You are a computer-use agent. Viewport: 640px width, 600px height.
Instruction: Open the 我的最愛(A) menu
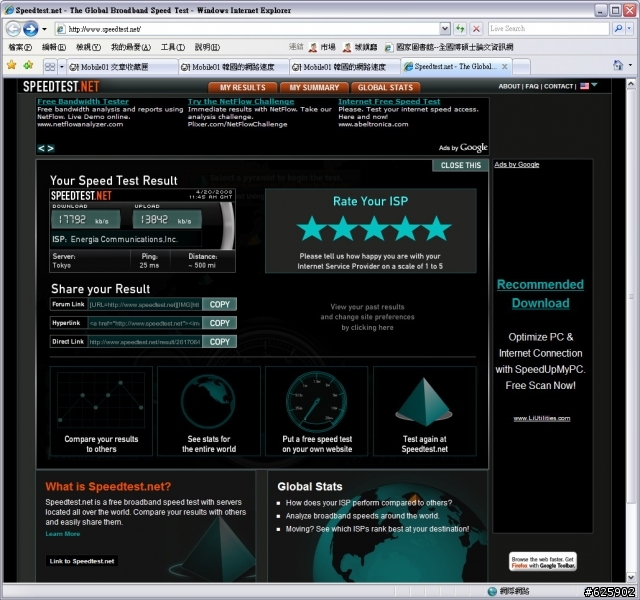[x=131, y=47]
